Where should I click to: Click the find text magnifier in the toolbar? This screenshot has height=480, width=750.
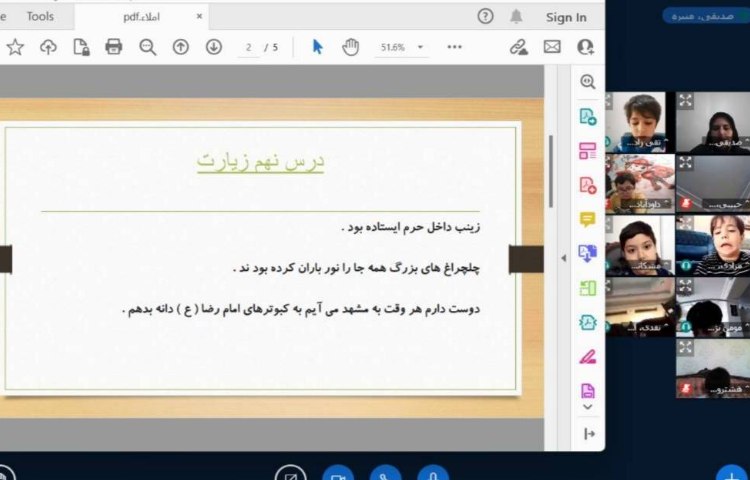pos(147,47)
